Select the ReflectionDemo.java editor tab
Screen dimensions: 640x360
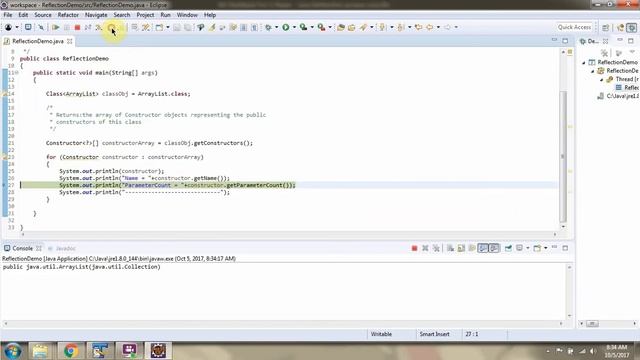point(38,41)
